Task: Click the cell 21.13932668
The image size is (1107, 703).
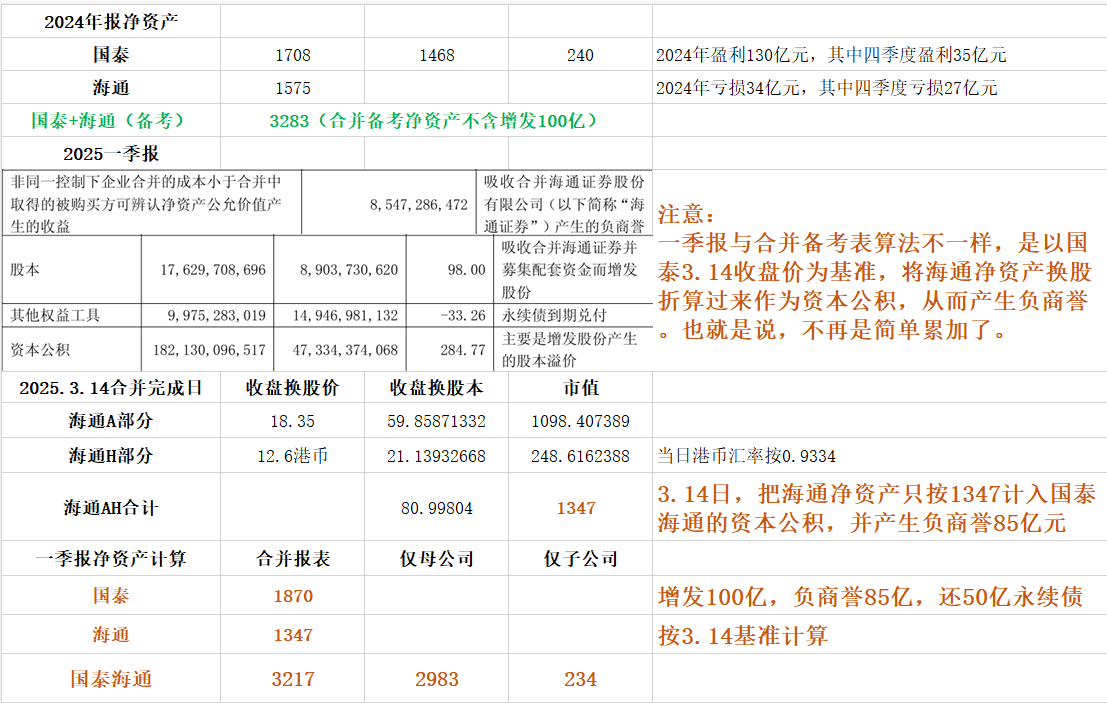Action: 436,457
